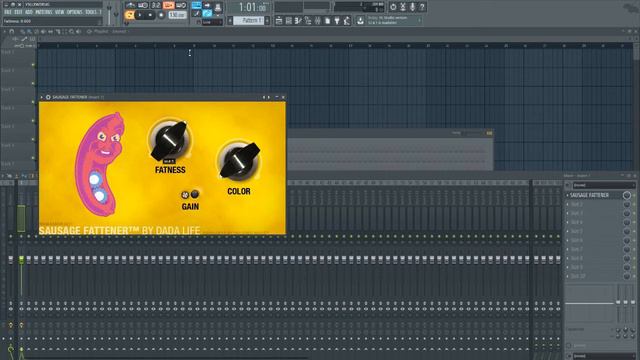
Task: Open the EDIT menu
Action: pos(18,12)
